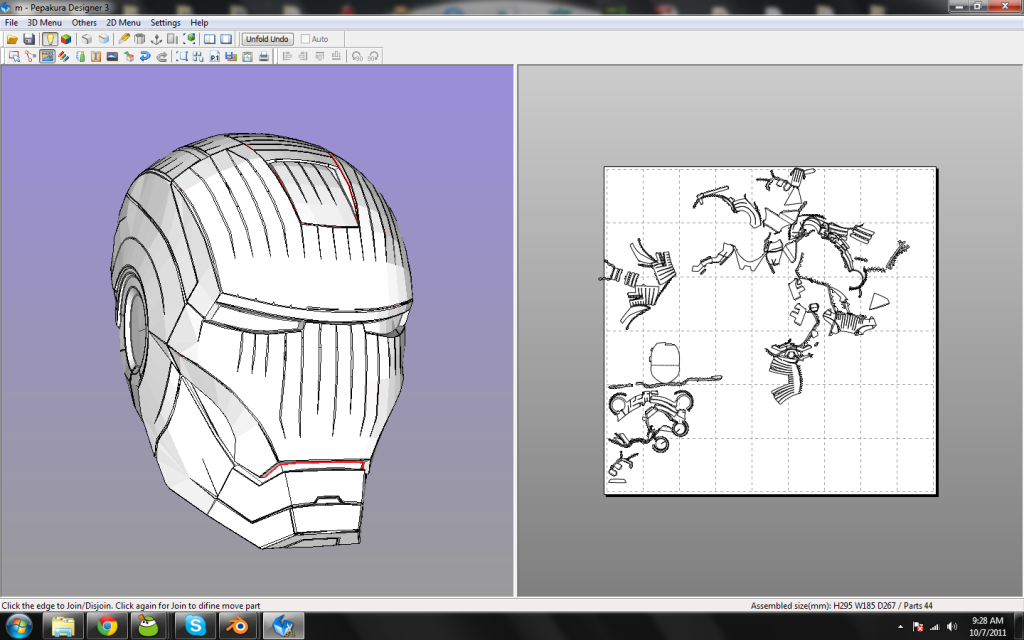Select the pencil edge tool icon
The image size is (1024, 640).
point(124,39)
